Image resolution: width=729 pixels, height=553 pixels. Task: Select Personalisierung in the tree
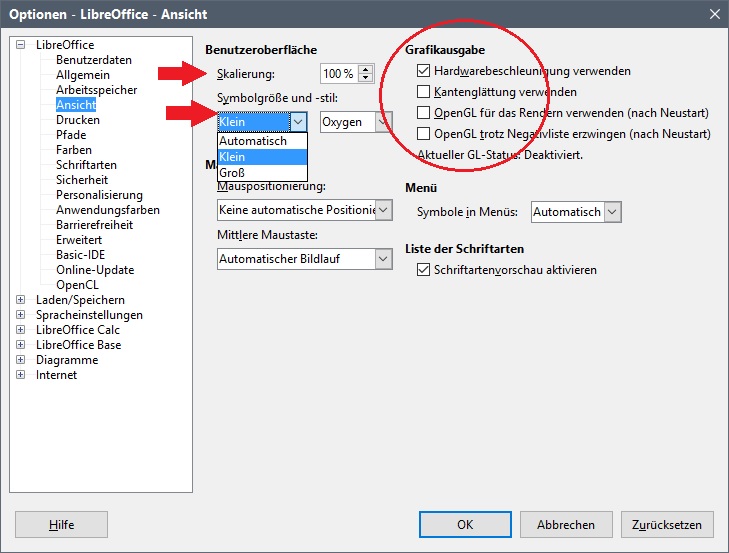(99, 195)
